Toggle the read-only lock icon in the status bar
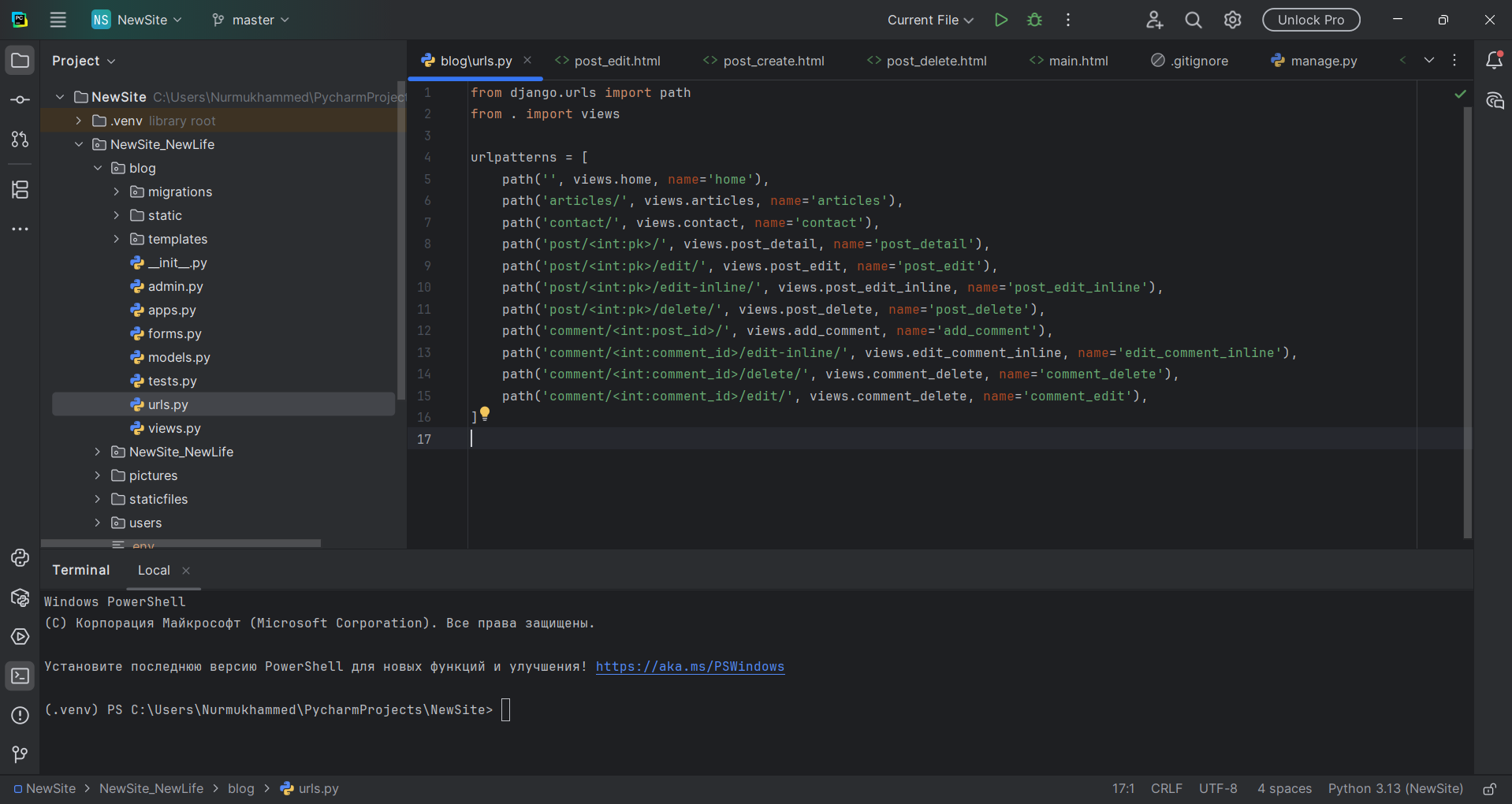The image size is (1512, 804). point(1489,789)
